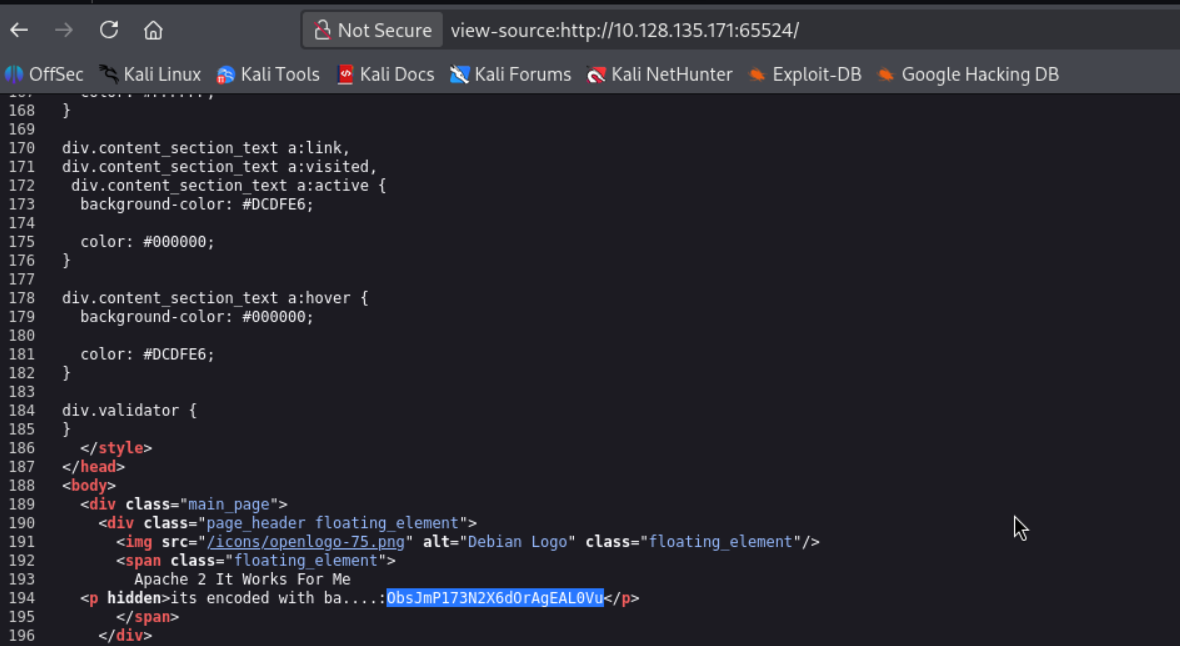
Task: Click the browser back arrow
Action: [20, 30]
